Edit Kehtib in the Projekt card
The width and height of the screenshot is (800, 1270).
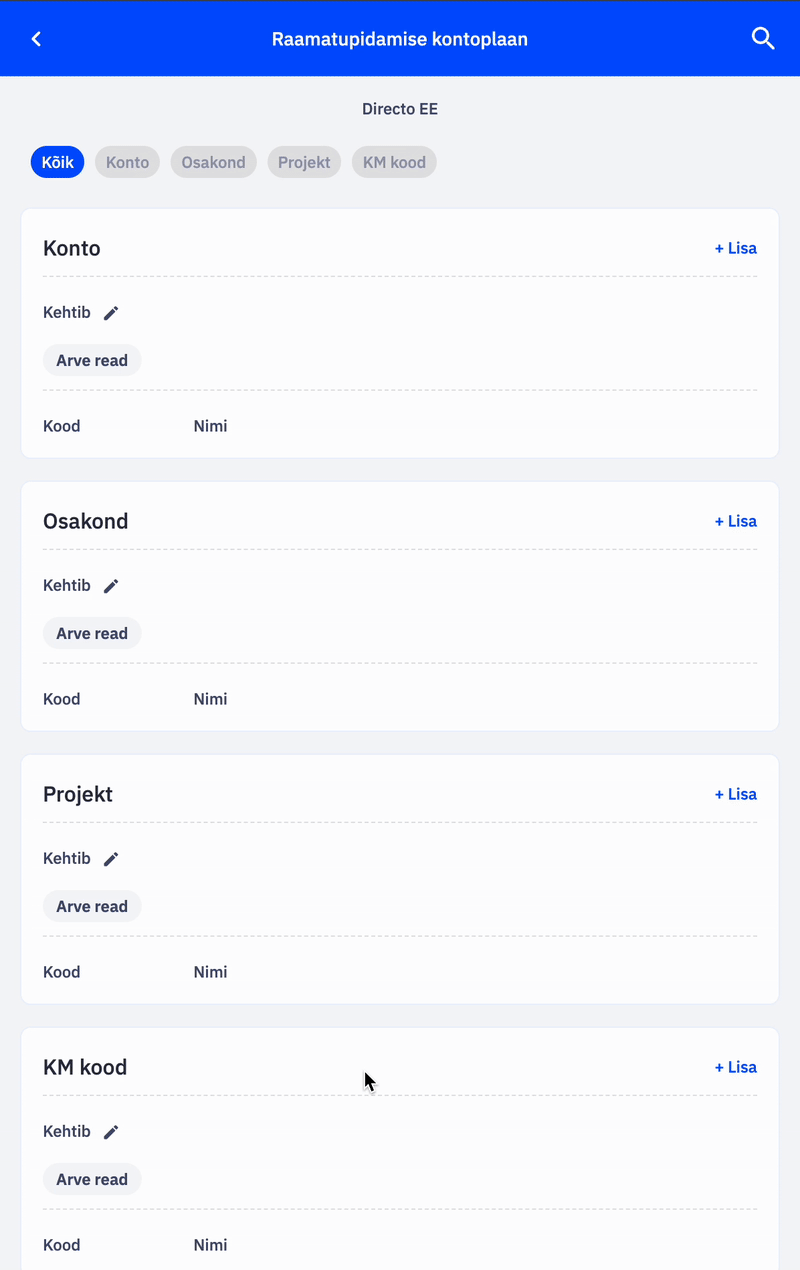[111, 859]
